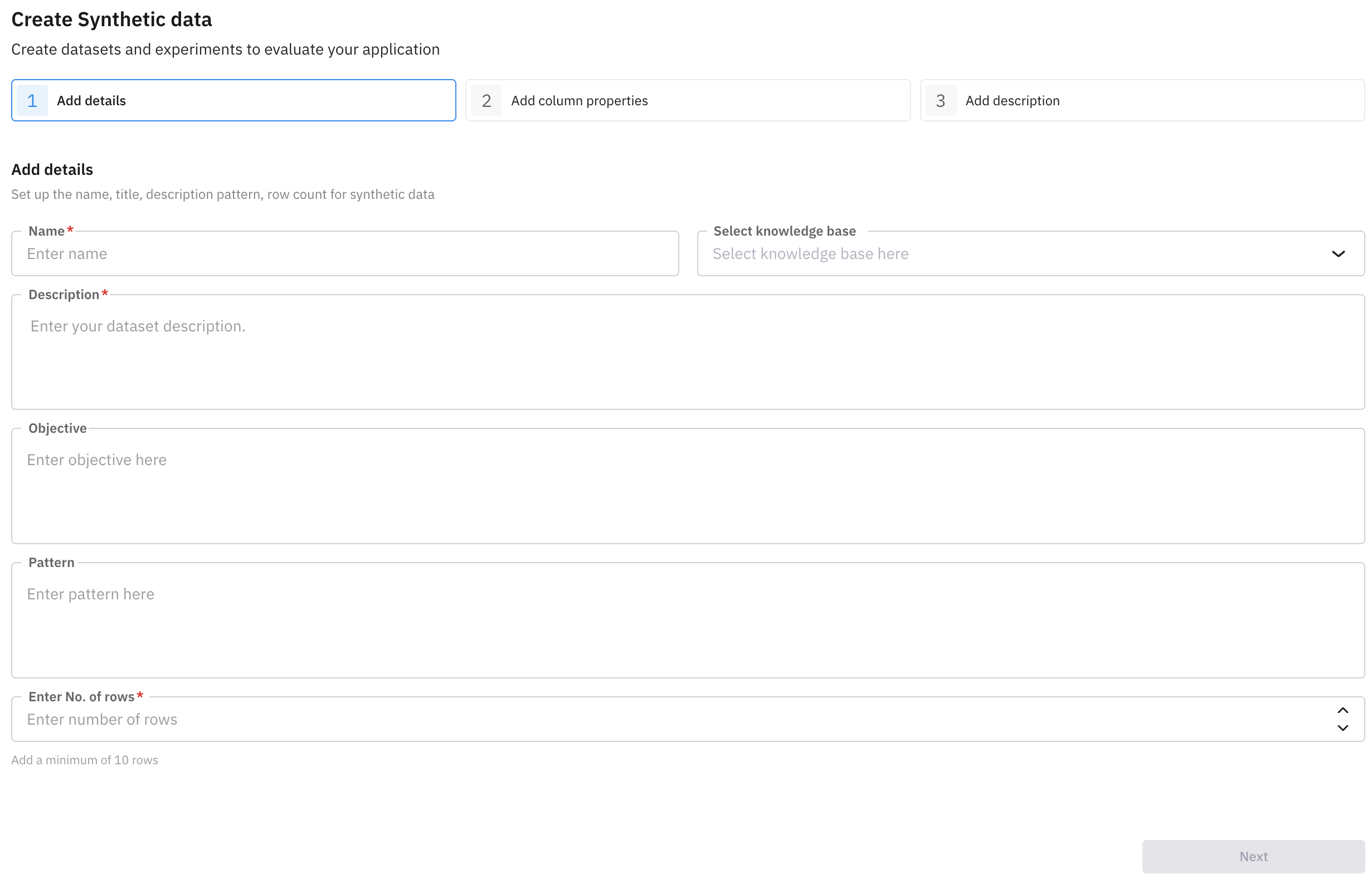The height and width of the screenshot is (889, 1372).
Task: Click the Pattern text area
Action: point(687,625)
